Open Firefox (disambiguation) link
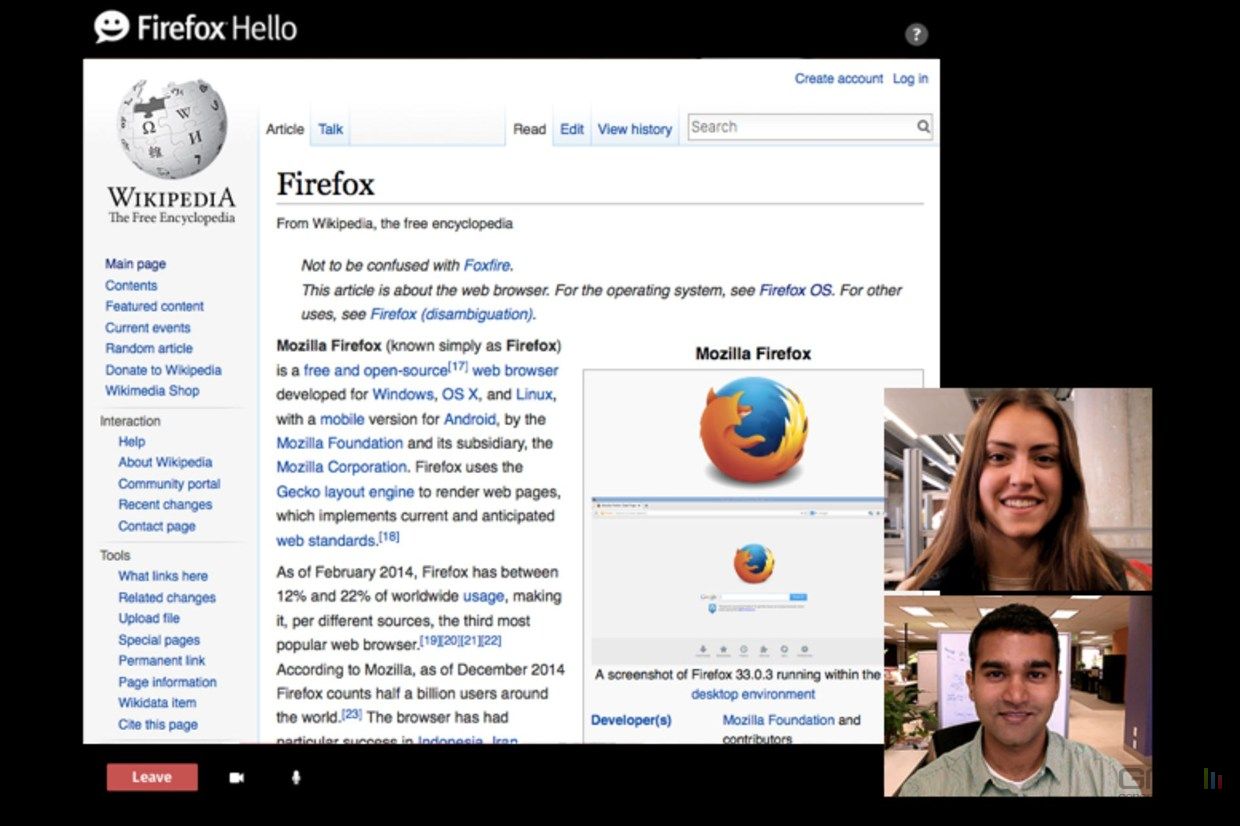 (x=452, y=314)
